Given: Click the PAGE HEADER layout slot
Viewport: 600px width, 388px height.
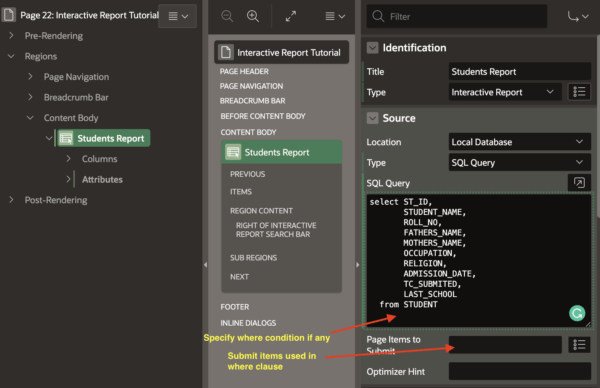Looking at the screenshot, I should 244,72.
